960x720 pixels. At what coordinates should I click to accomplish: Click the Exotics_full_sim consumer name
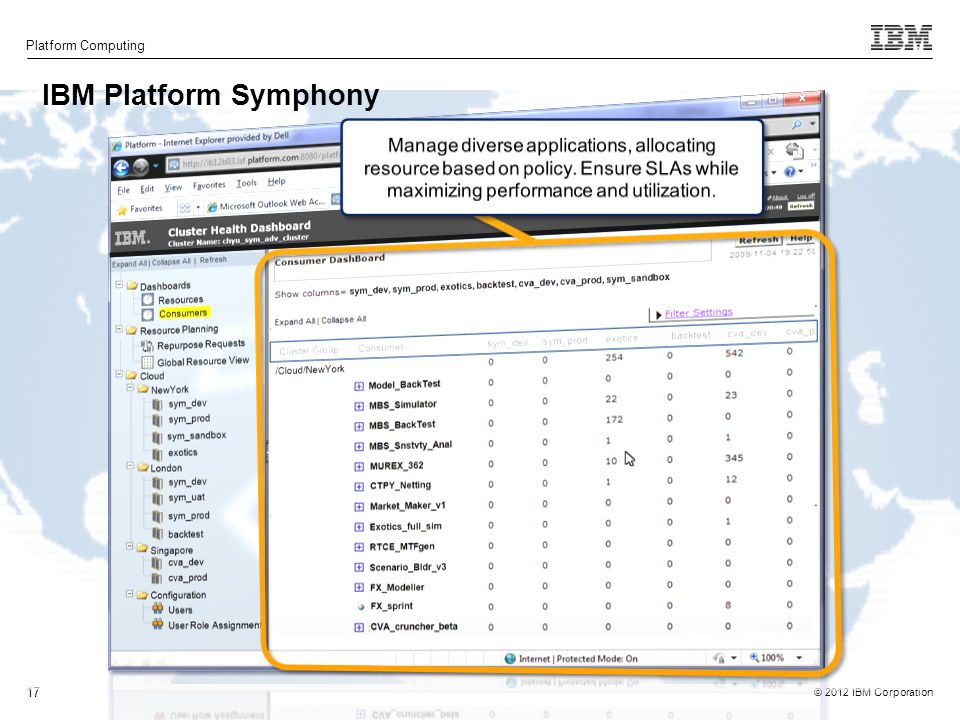click(405, 527)
